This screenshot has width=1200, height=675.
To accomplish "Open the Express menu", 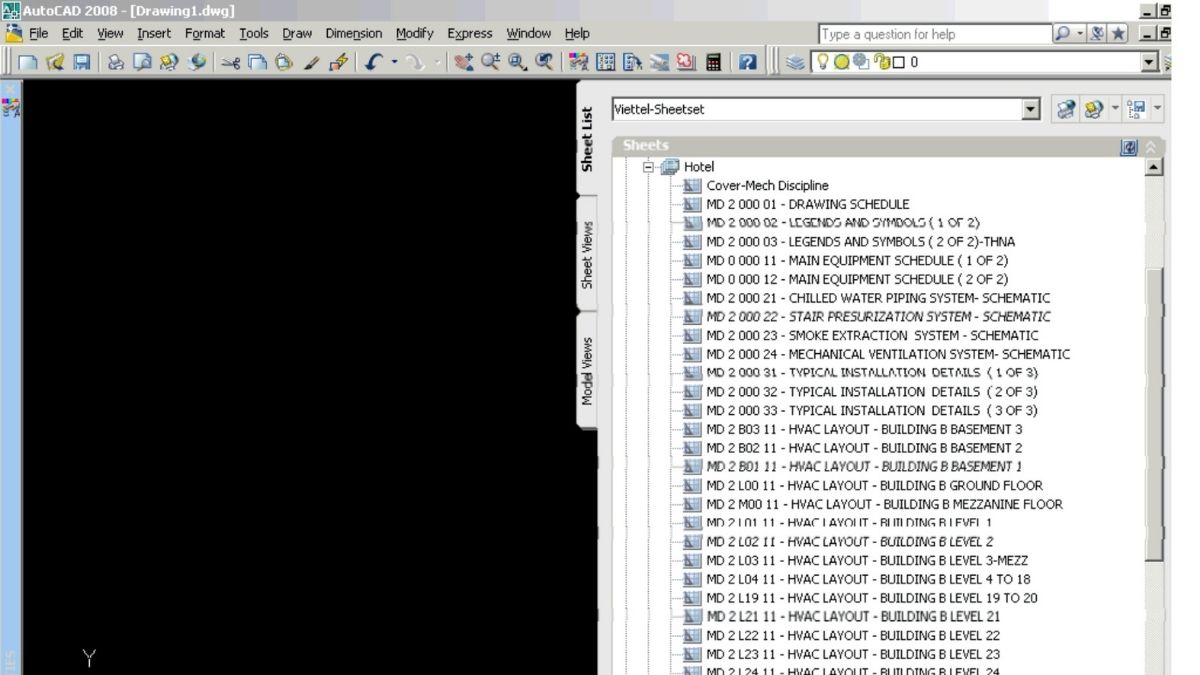I will [470, 33].
